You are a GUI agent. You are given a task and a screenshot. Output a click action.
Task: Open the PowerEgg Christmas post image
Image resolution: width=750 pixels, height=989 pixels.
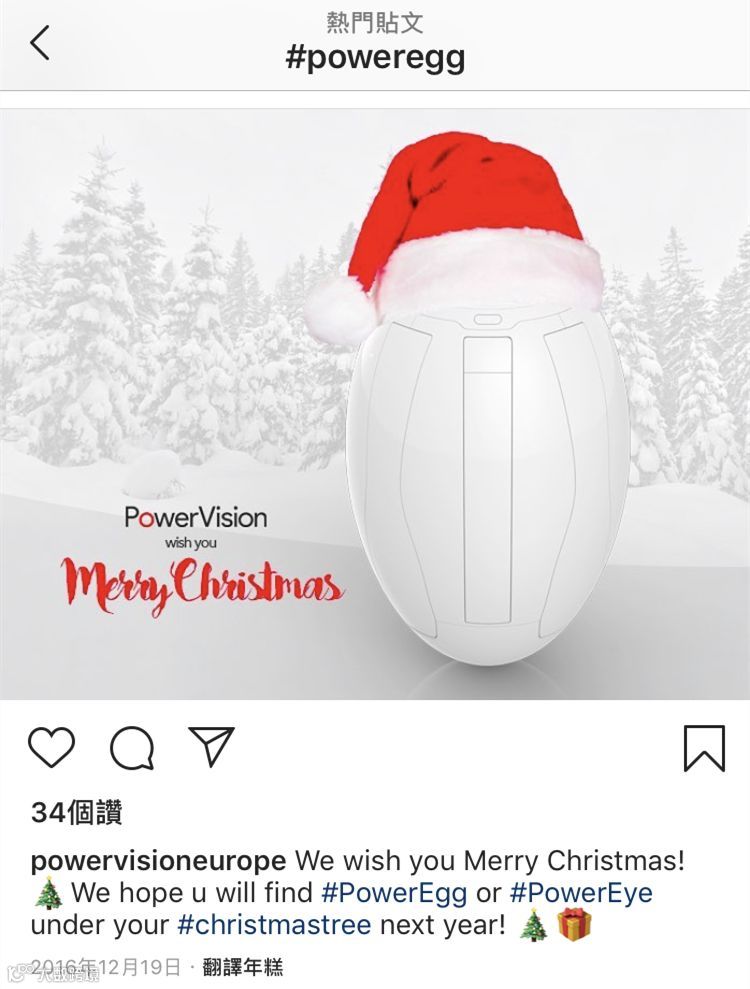point(375,404)
